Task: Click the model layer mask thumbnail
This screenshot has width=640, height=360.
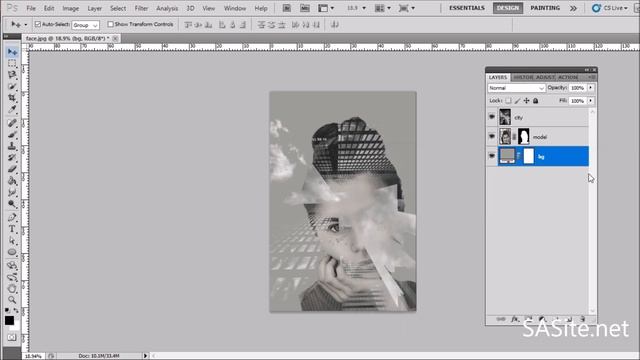Action: coord(524,136)
